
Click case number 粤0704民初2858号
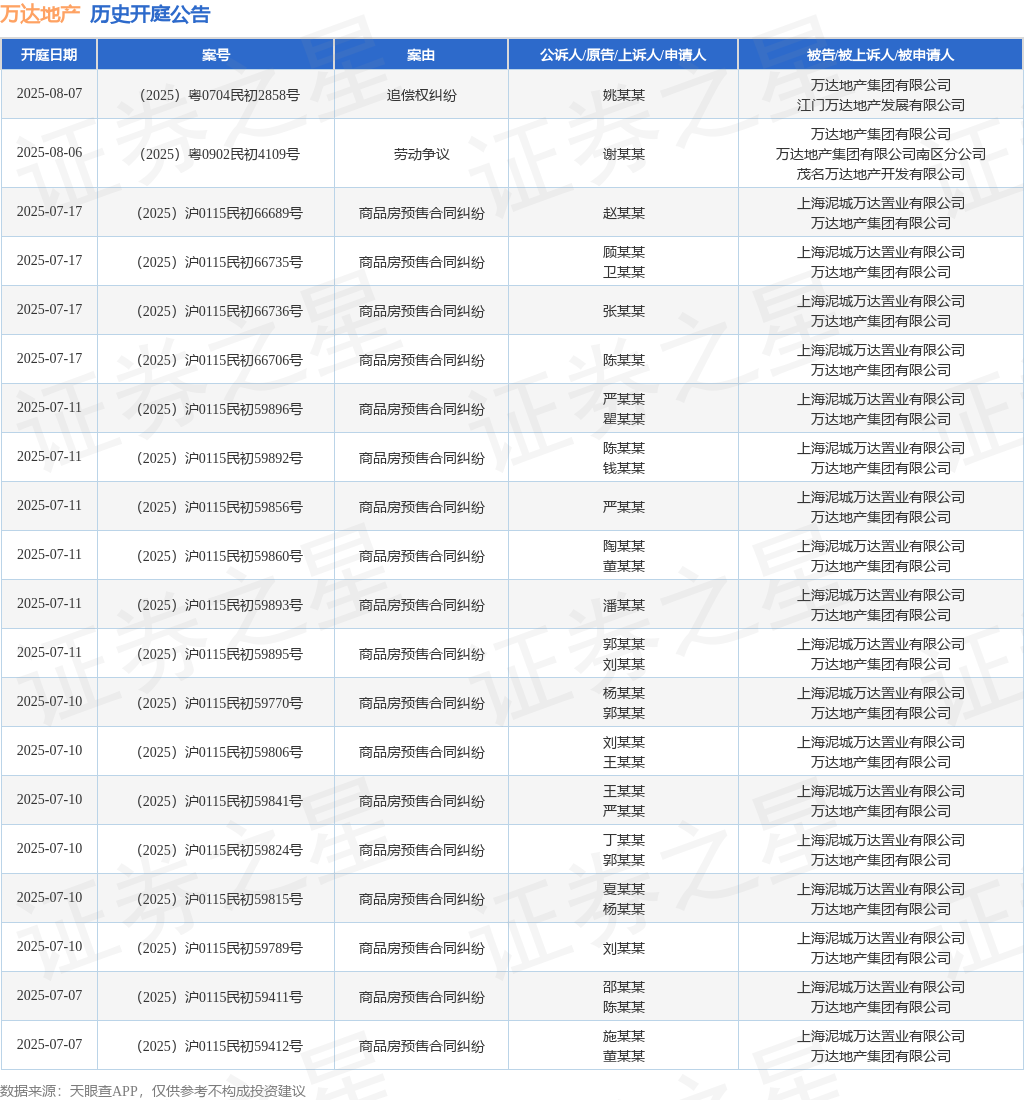(x=220, y=95)
